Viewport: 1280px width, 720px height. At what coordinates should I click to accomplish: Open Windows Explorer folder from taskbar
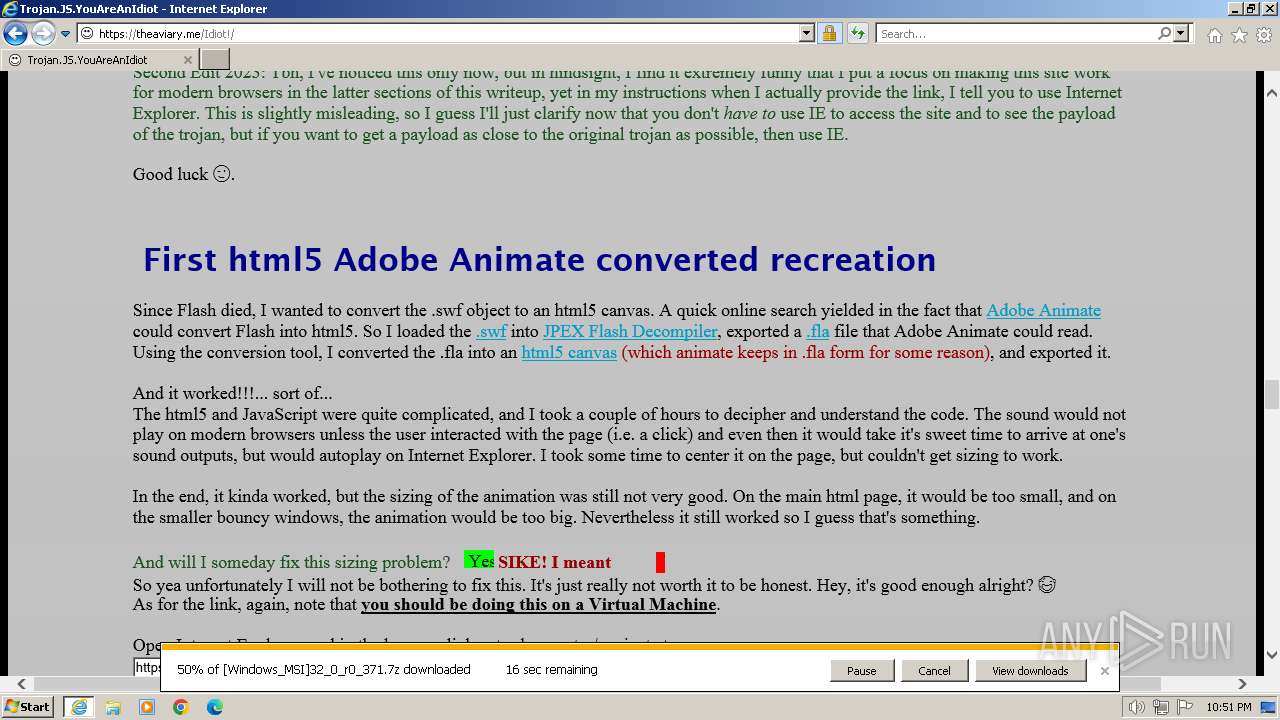pyautogui.click(x=113, y=707)
